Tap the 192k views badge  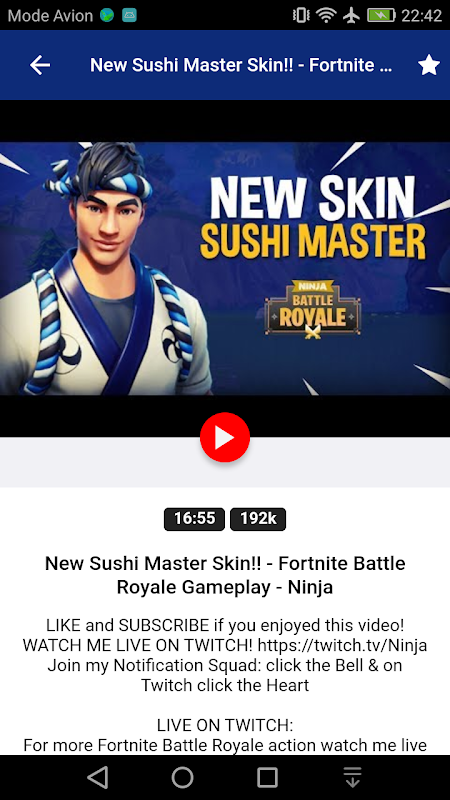tap(258, 519)
